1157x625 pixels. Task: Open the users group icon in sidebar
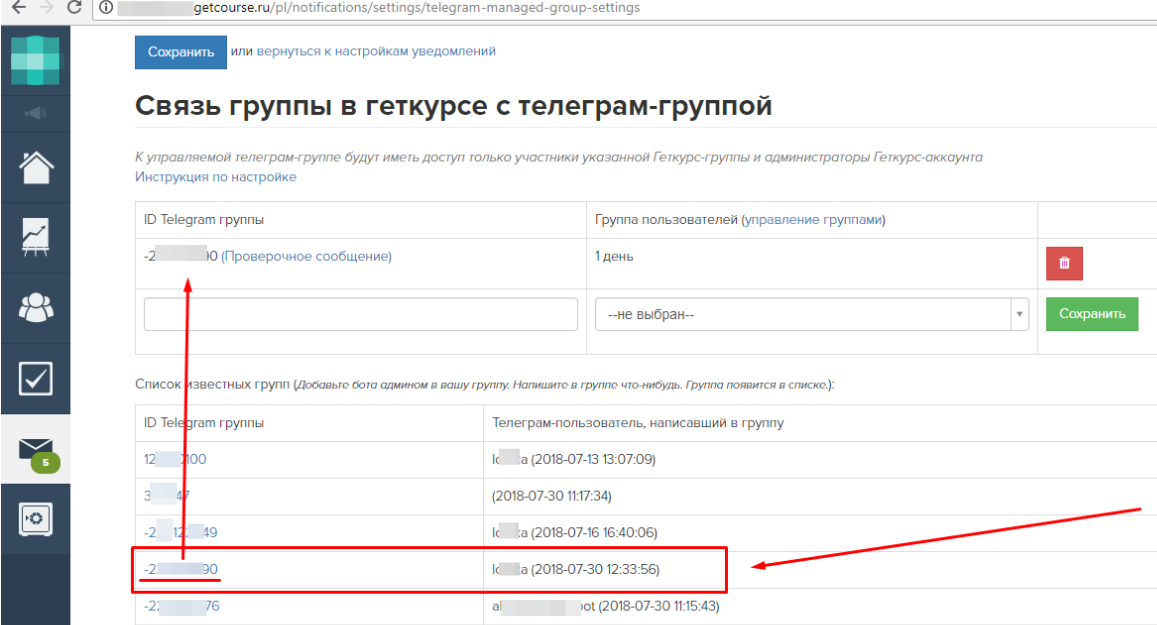35,308
